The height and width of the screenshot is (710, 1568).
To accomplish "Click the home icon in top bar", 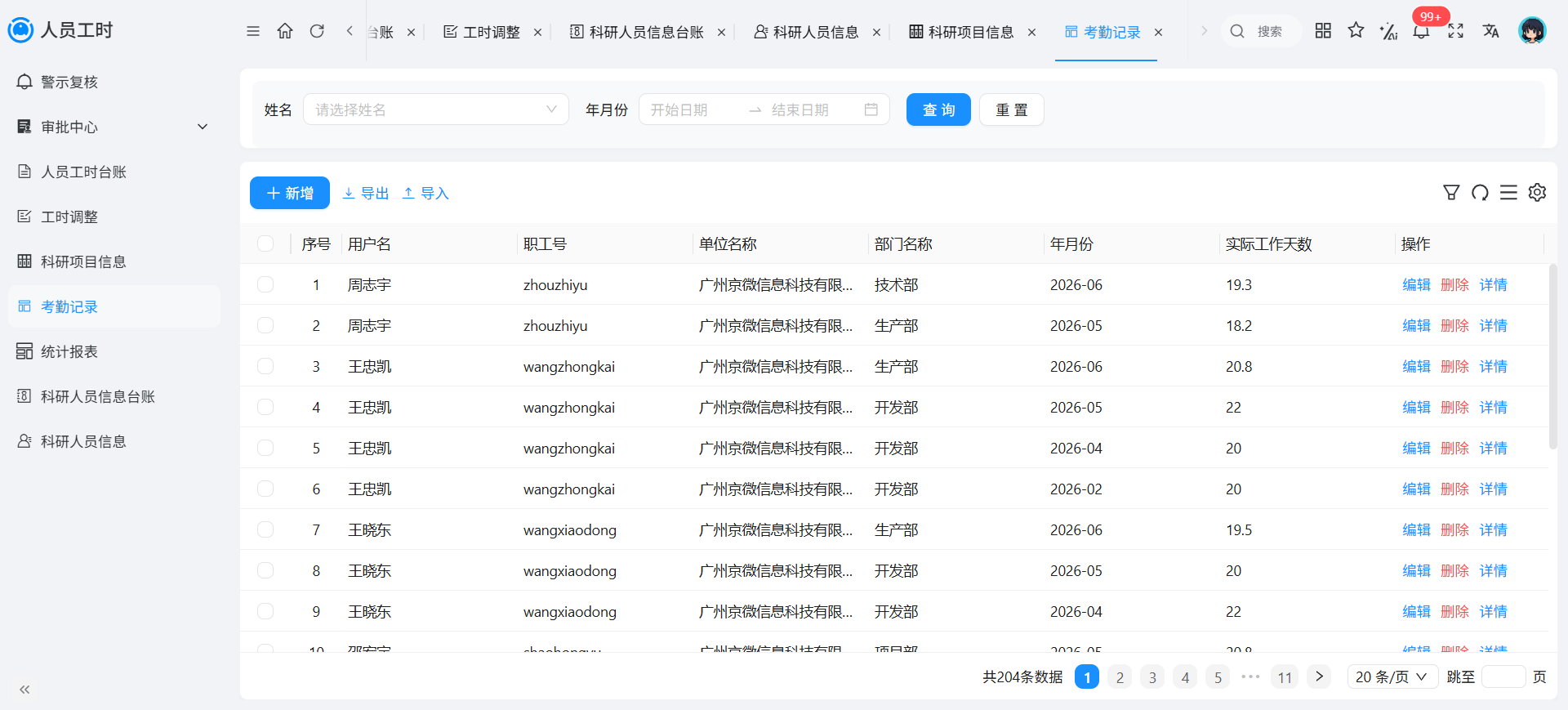I will pos(285,31).
